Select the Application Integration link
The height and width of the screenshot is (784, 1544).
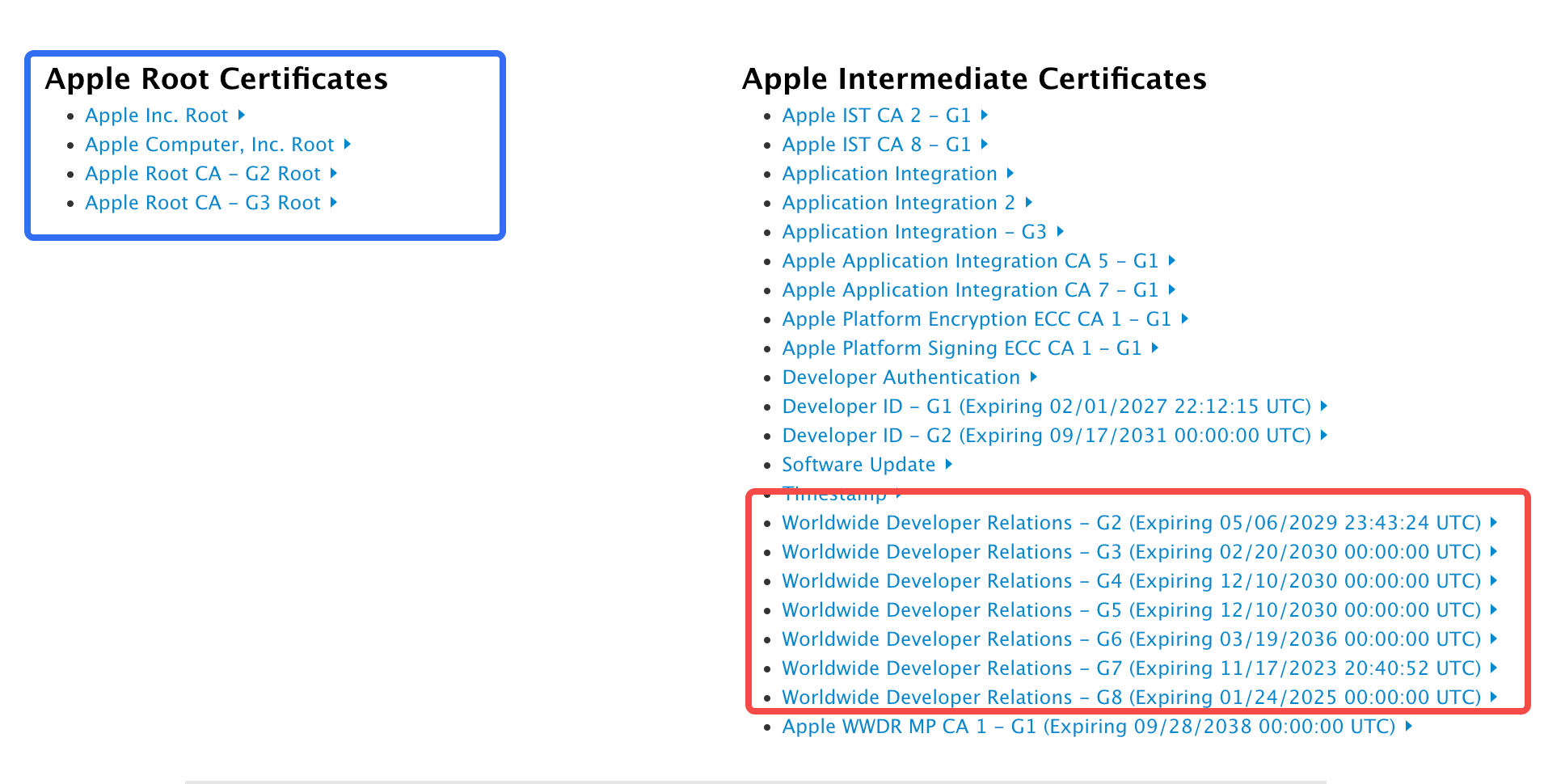pyautogui.click(x=889, y=174)
